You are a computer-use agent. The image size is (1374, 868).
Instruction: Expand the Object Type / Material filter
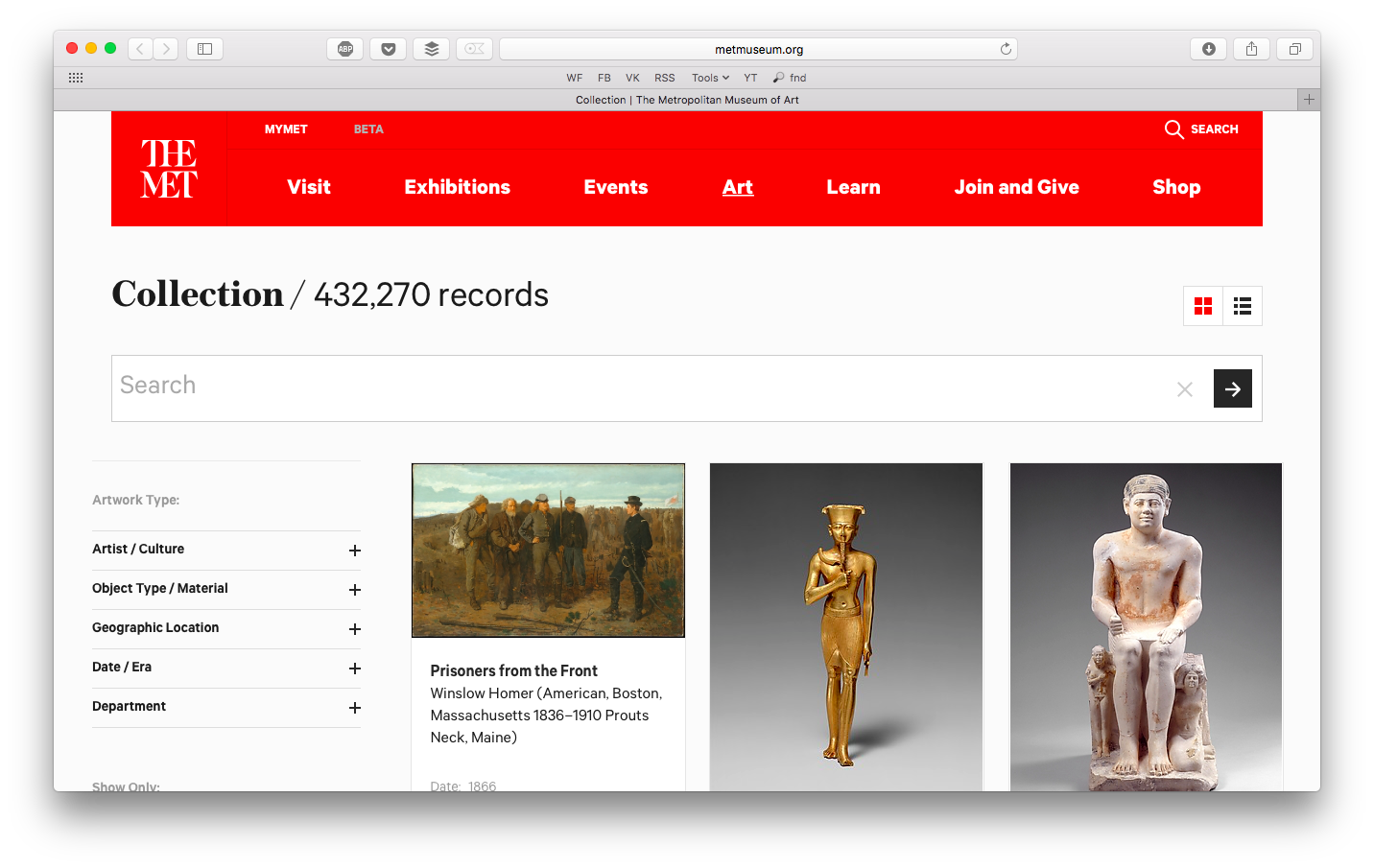point(355,590)
